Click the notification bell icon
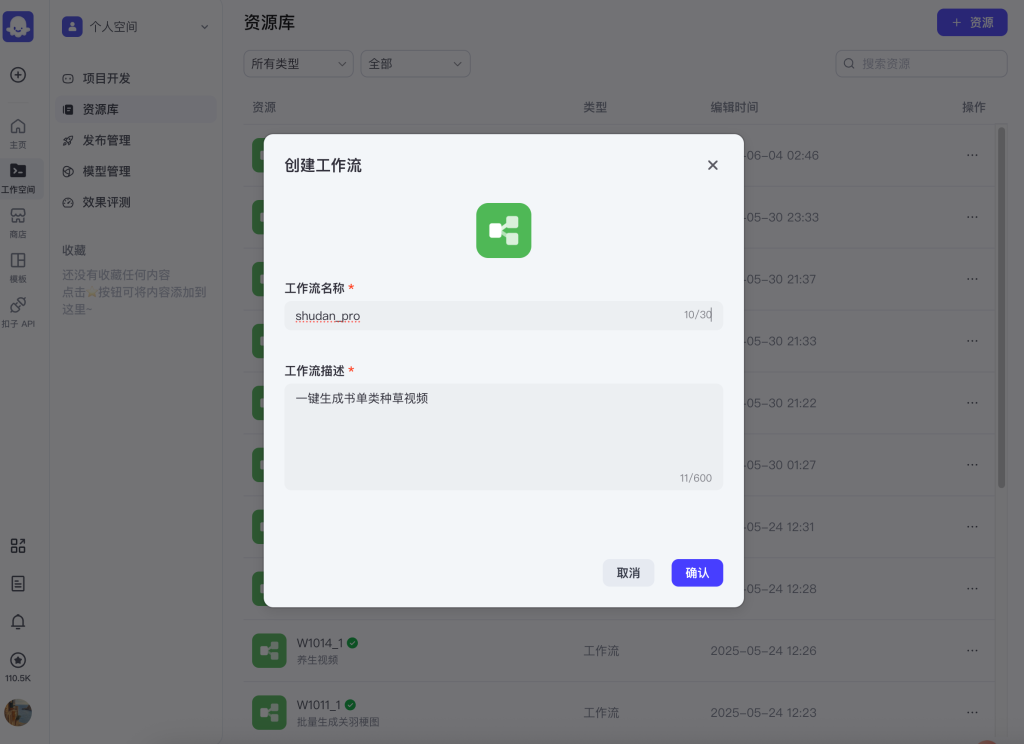The image size is (1024, 744). pyautogui.click(x=19, y=621)
